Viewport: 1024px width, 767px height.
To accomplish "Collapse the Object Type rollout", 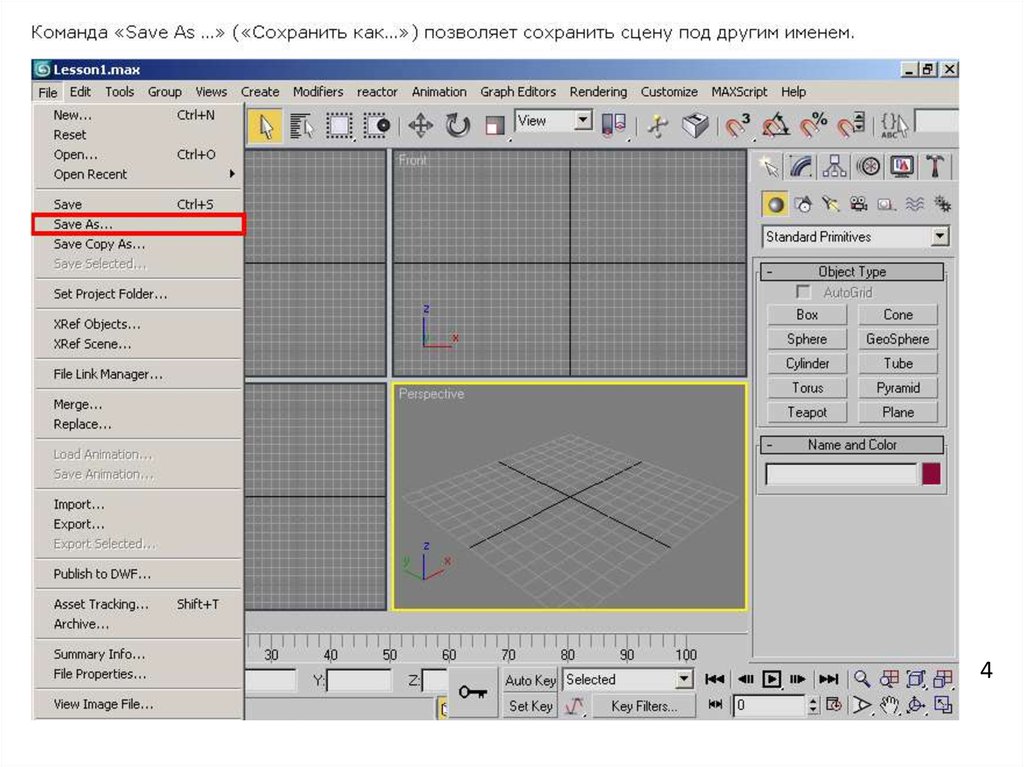I will coord(851,272).
